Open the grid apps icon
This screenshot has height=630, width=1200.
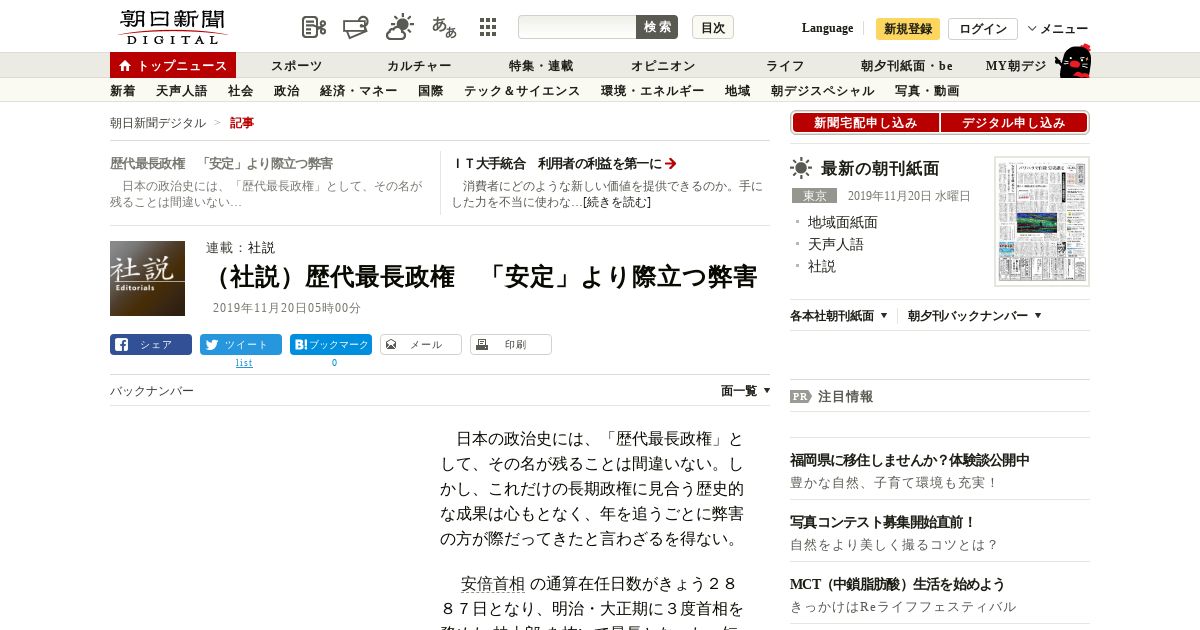click(x=488, y=27)
